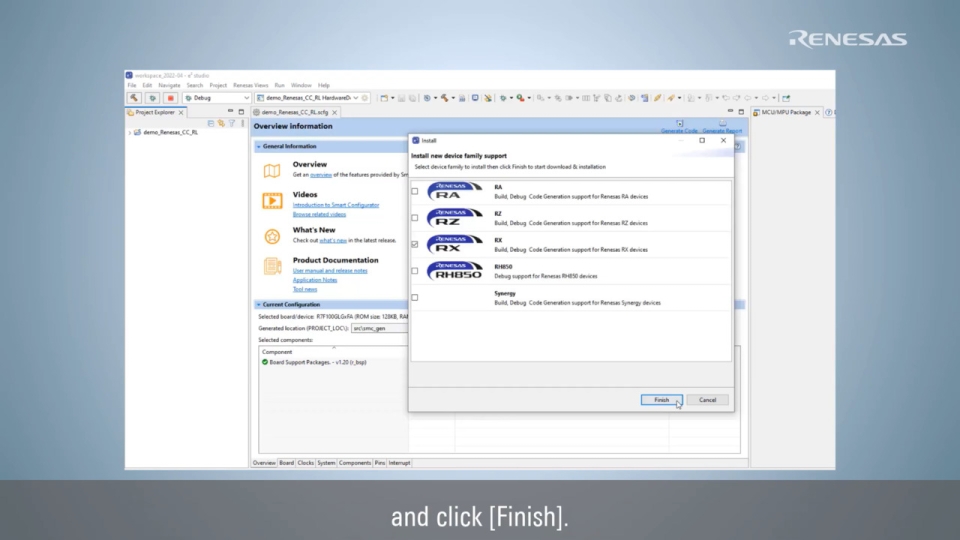Open the Tool news link
Viewport: 960px width, 540px height.
pyautogui.click(x=305, y=289)
